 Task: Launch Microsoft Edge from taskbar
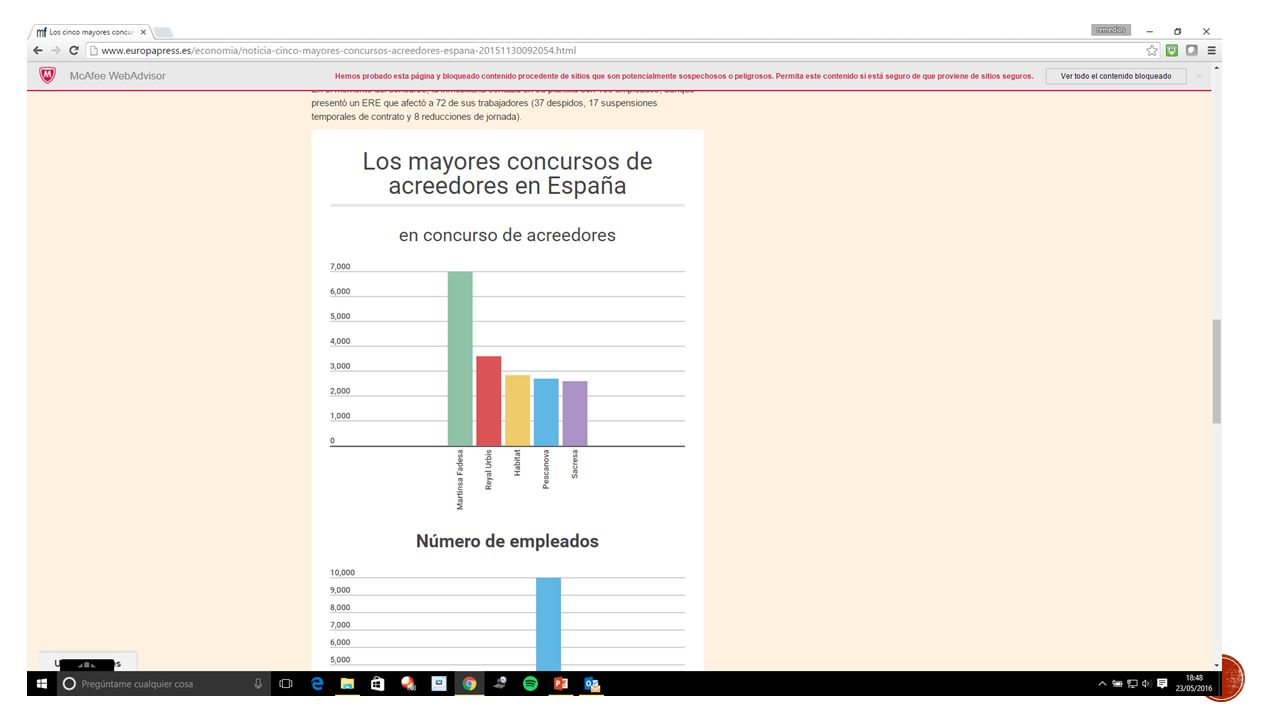[x=317, y=684]
